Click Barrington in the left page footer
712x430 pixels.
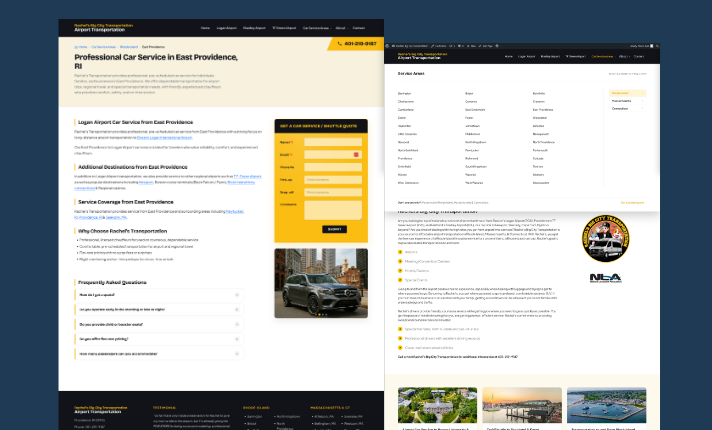255,416
